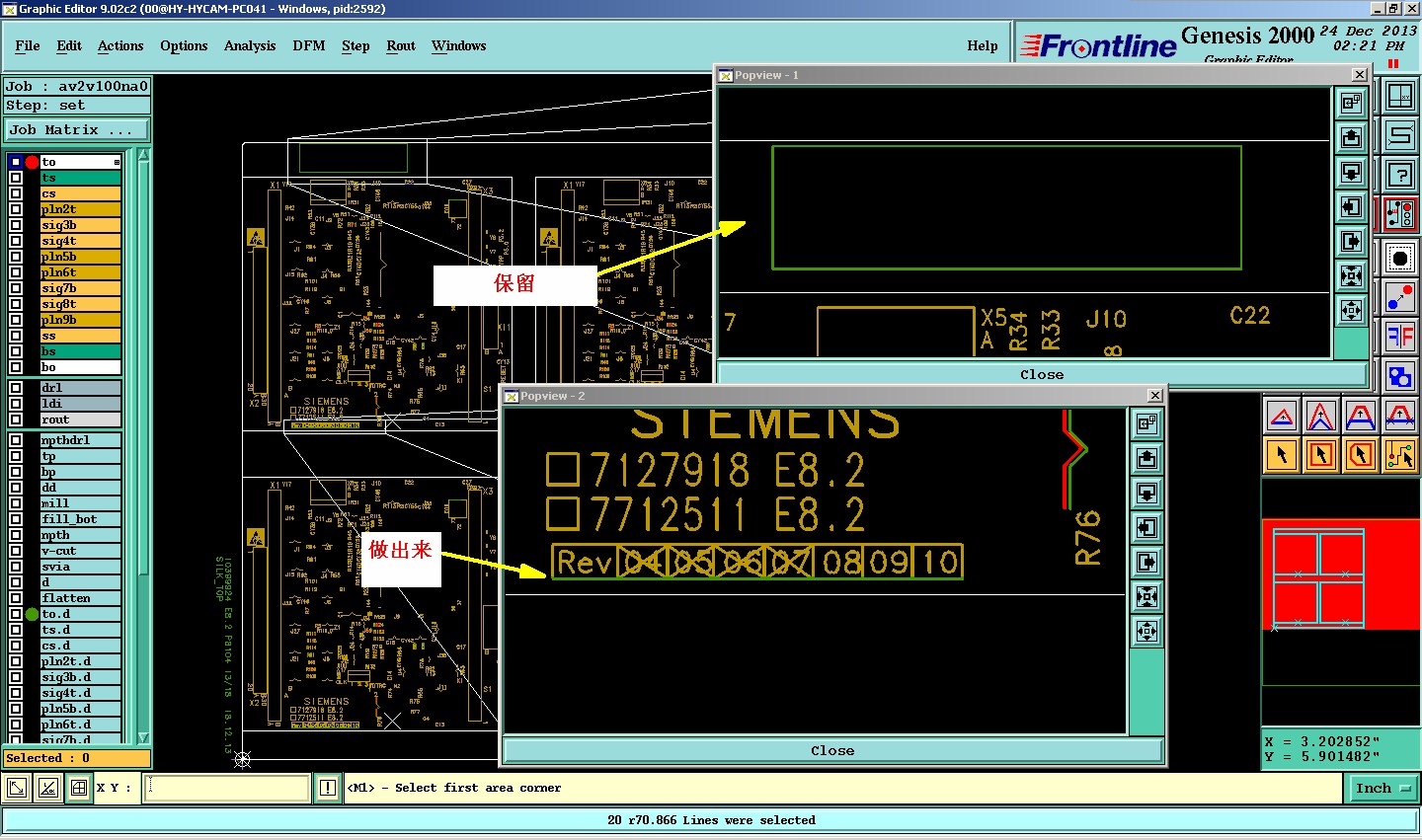Open the XY grid tool icon

[x=1400, y=97]
